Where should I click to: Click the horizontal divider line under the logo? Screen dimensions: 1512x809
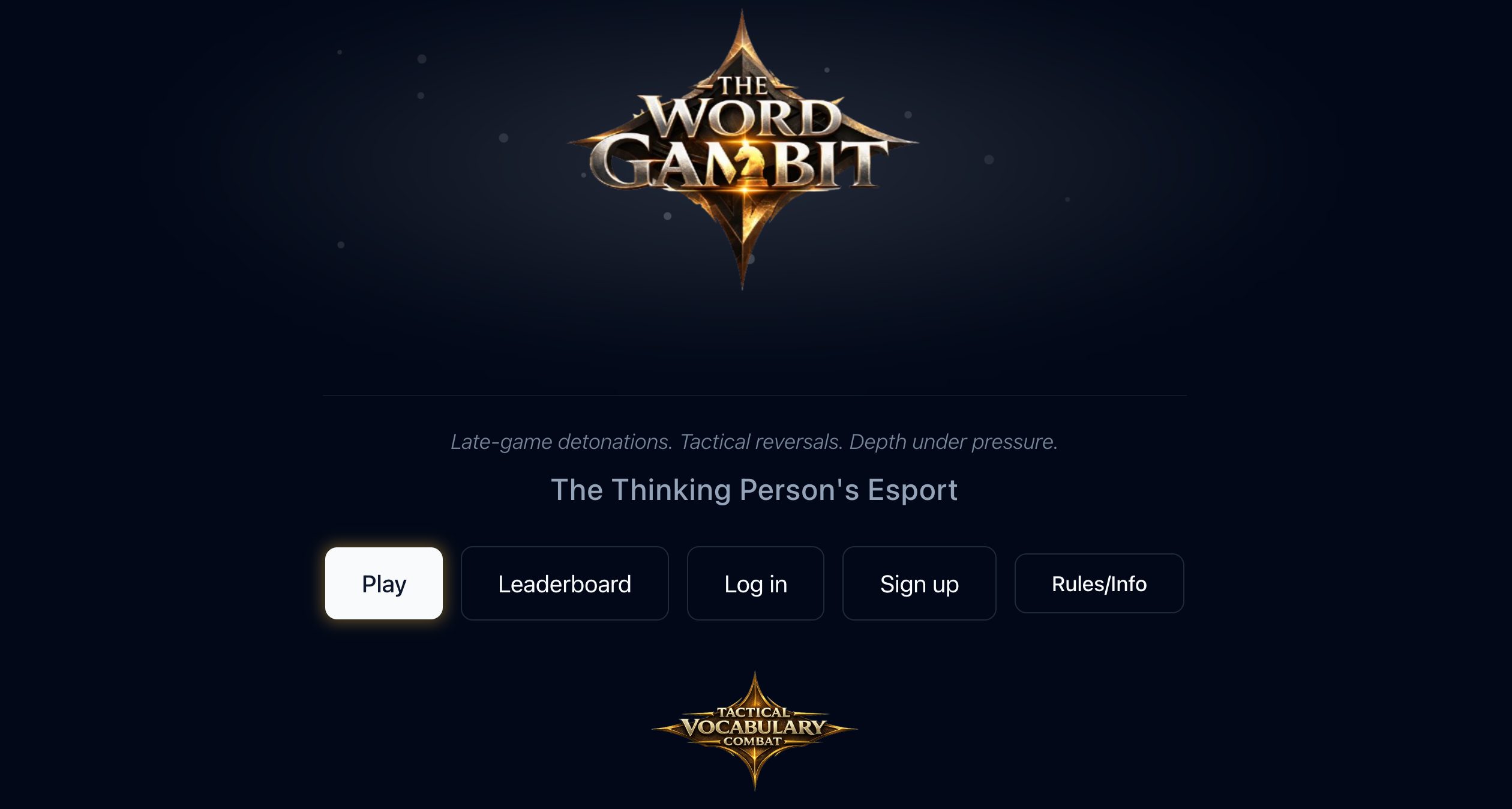(755, 395)
